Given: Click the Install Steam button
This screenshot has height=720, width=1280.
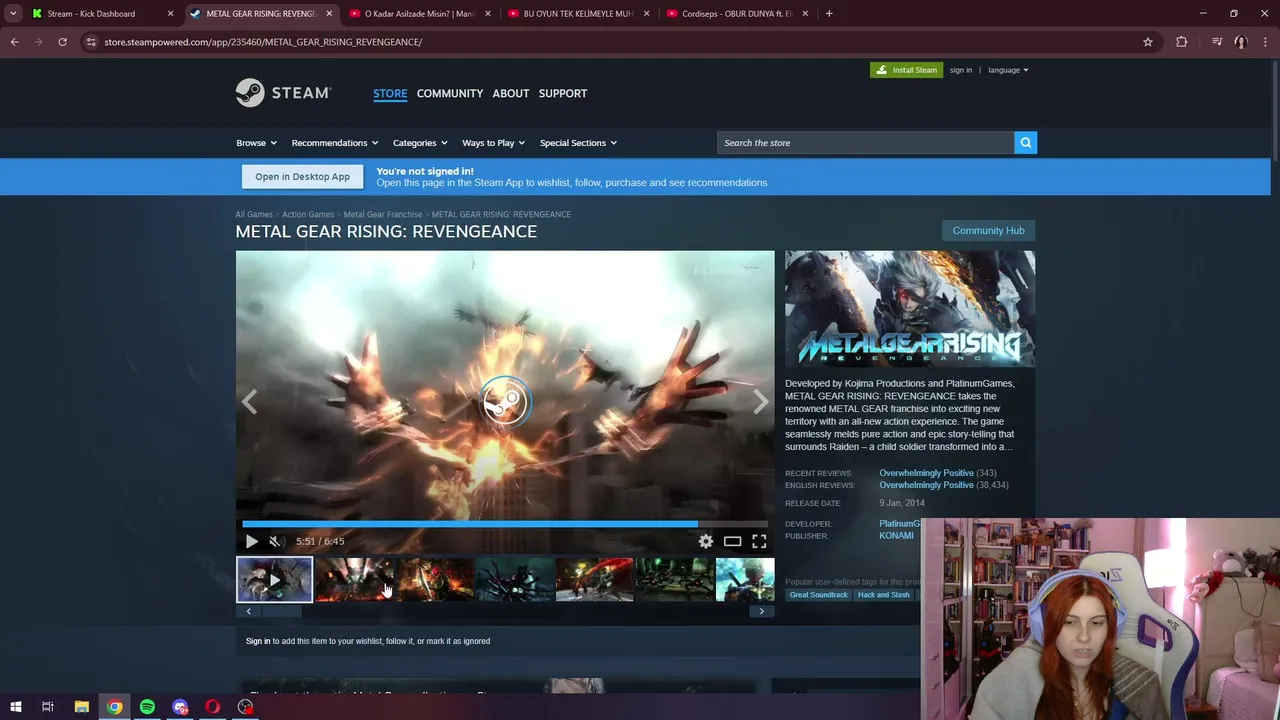Looking at the screenshot, I should 906,70.
